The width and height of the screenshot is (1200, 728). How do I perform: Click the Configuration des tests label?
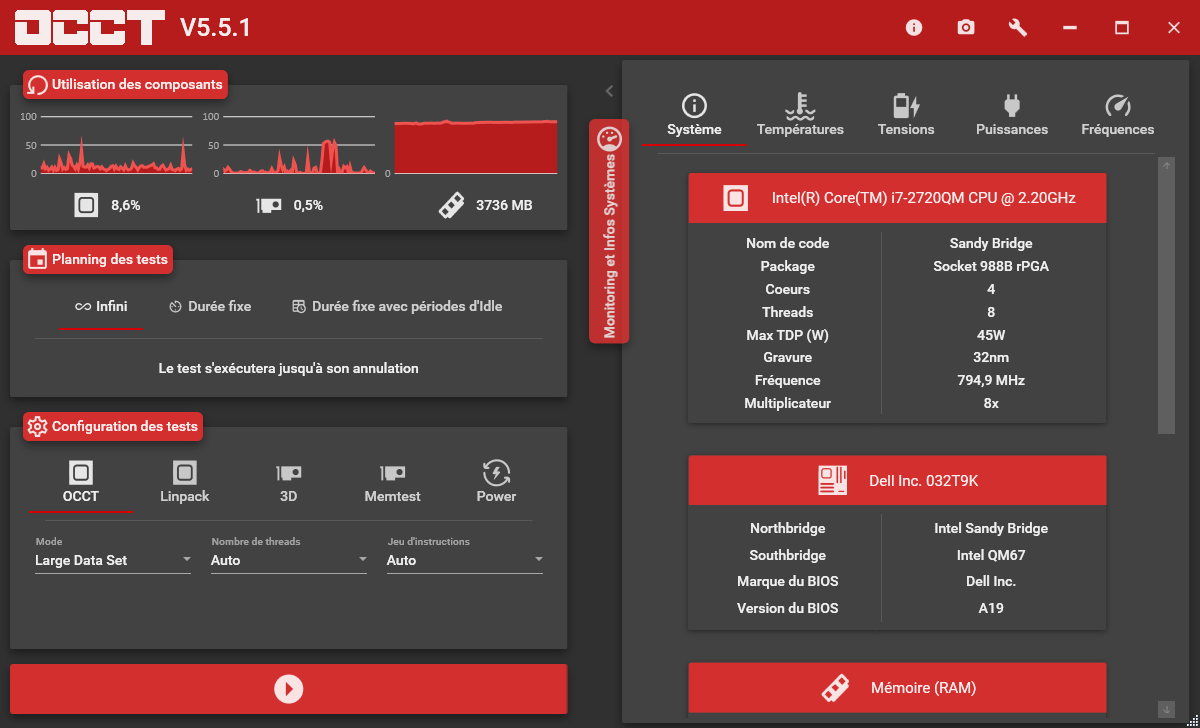125,427
